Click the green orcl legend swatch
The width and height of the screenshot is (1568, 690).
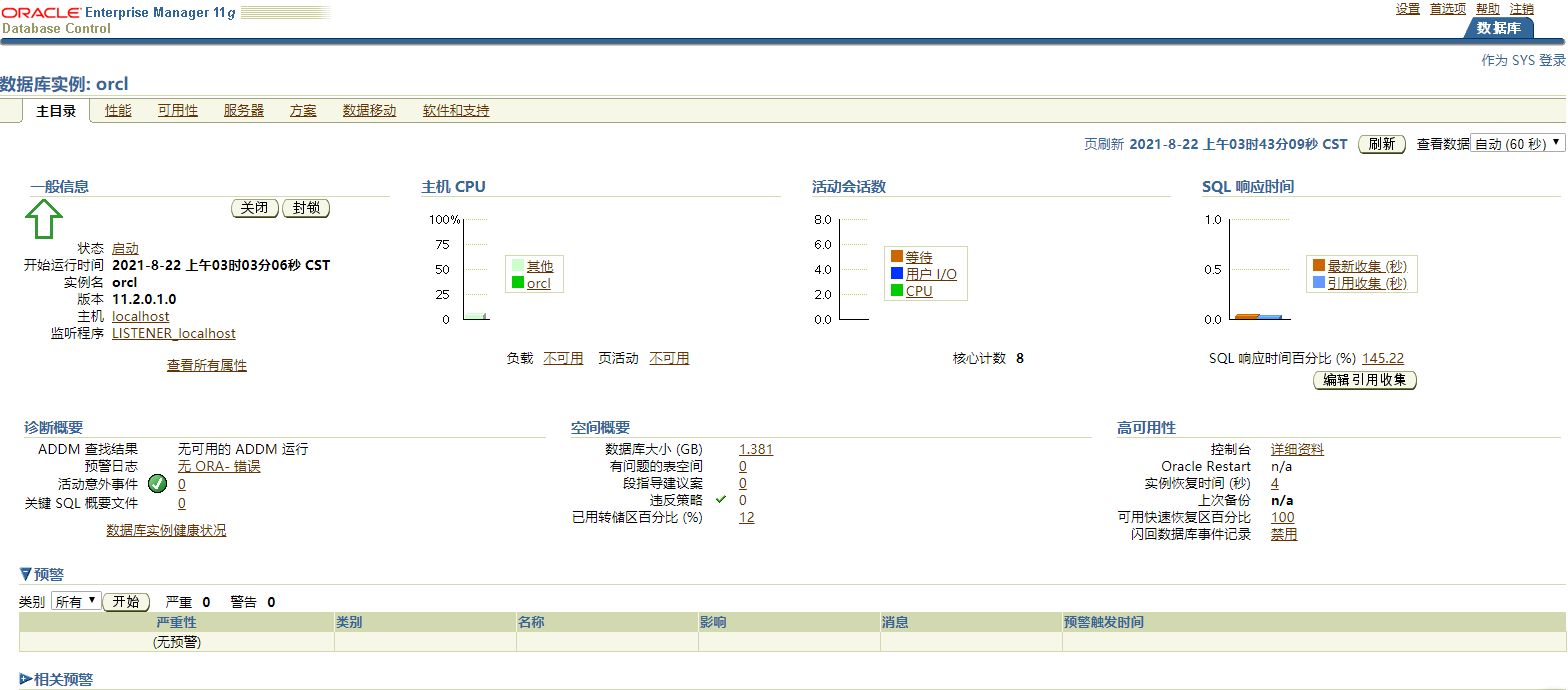[517, 283]
